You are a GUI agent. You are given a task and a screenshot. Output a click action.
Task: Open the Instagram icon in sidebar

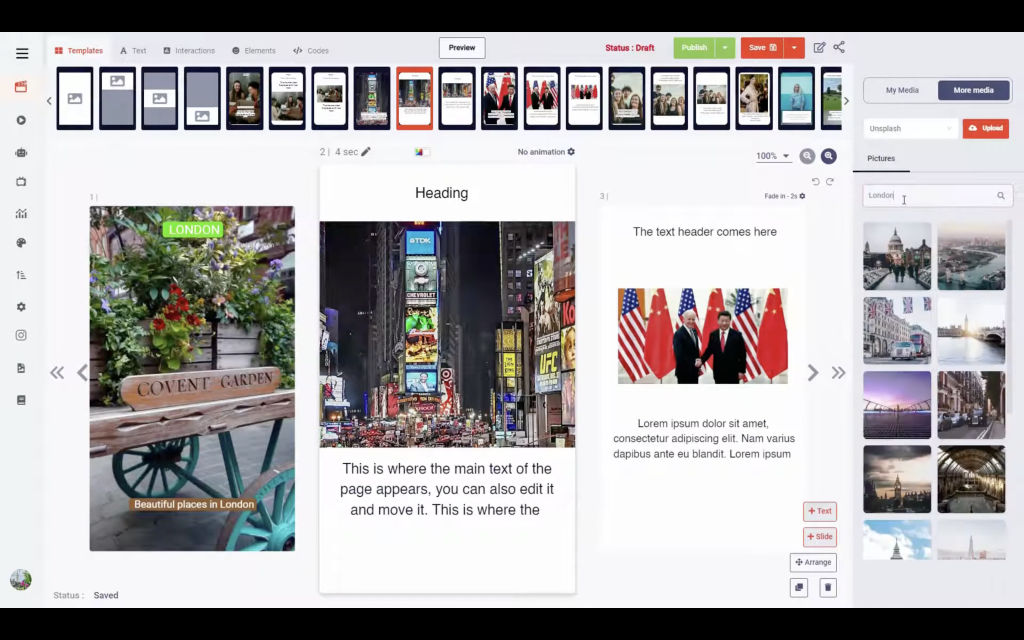(21, 335)
